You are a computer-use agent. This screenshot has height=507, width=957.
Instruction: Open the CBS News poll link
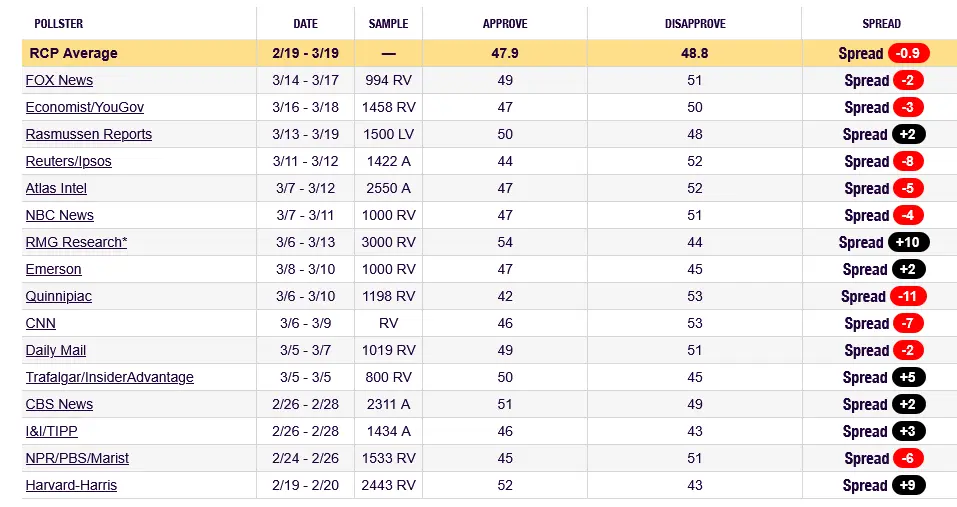pos(59,404)
